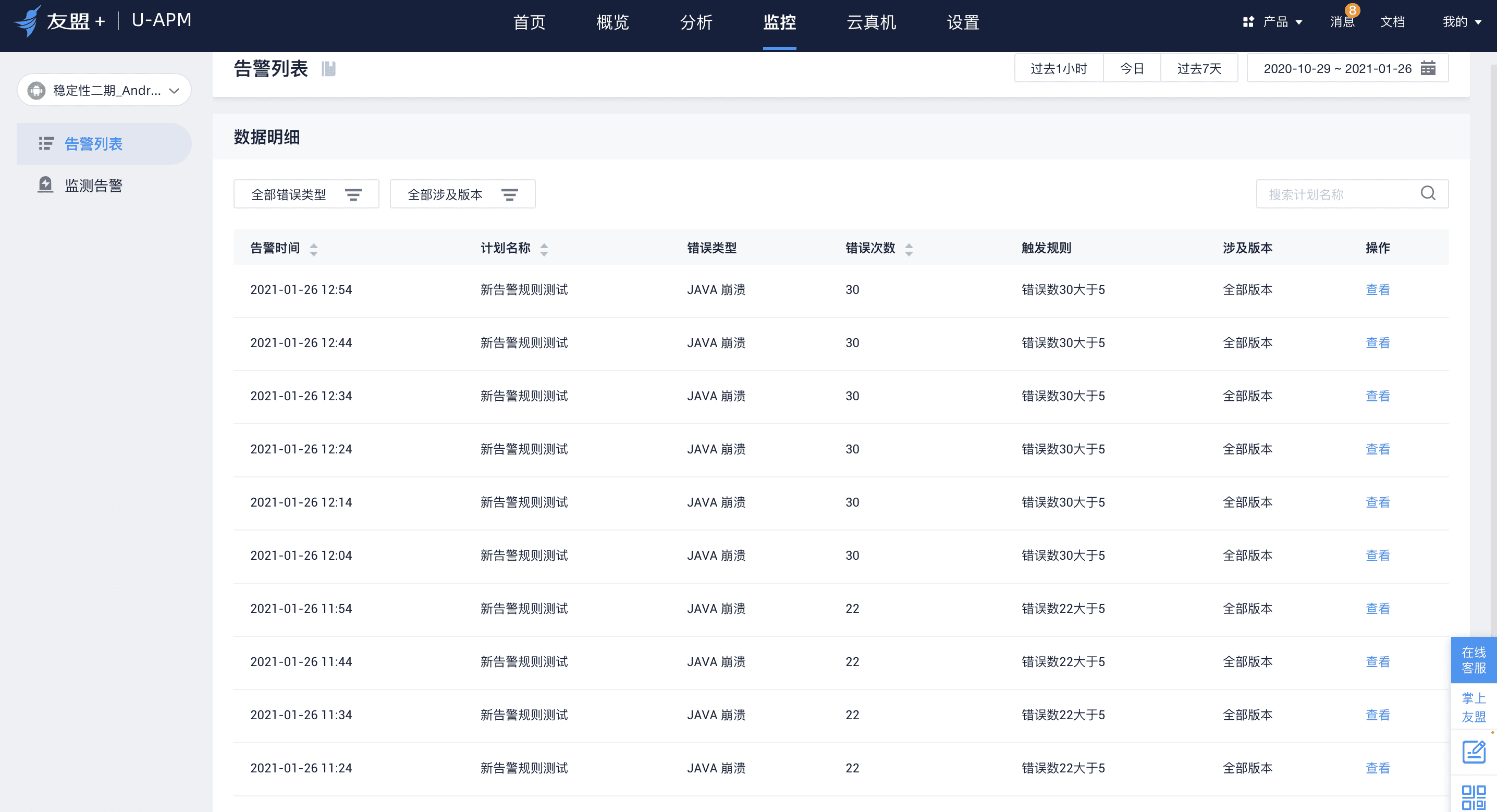The height and width of the screenshot is (812, 1497).
Task: Open the 设置 tab
Action: point(963,22)
